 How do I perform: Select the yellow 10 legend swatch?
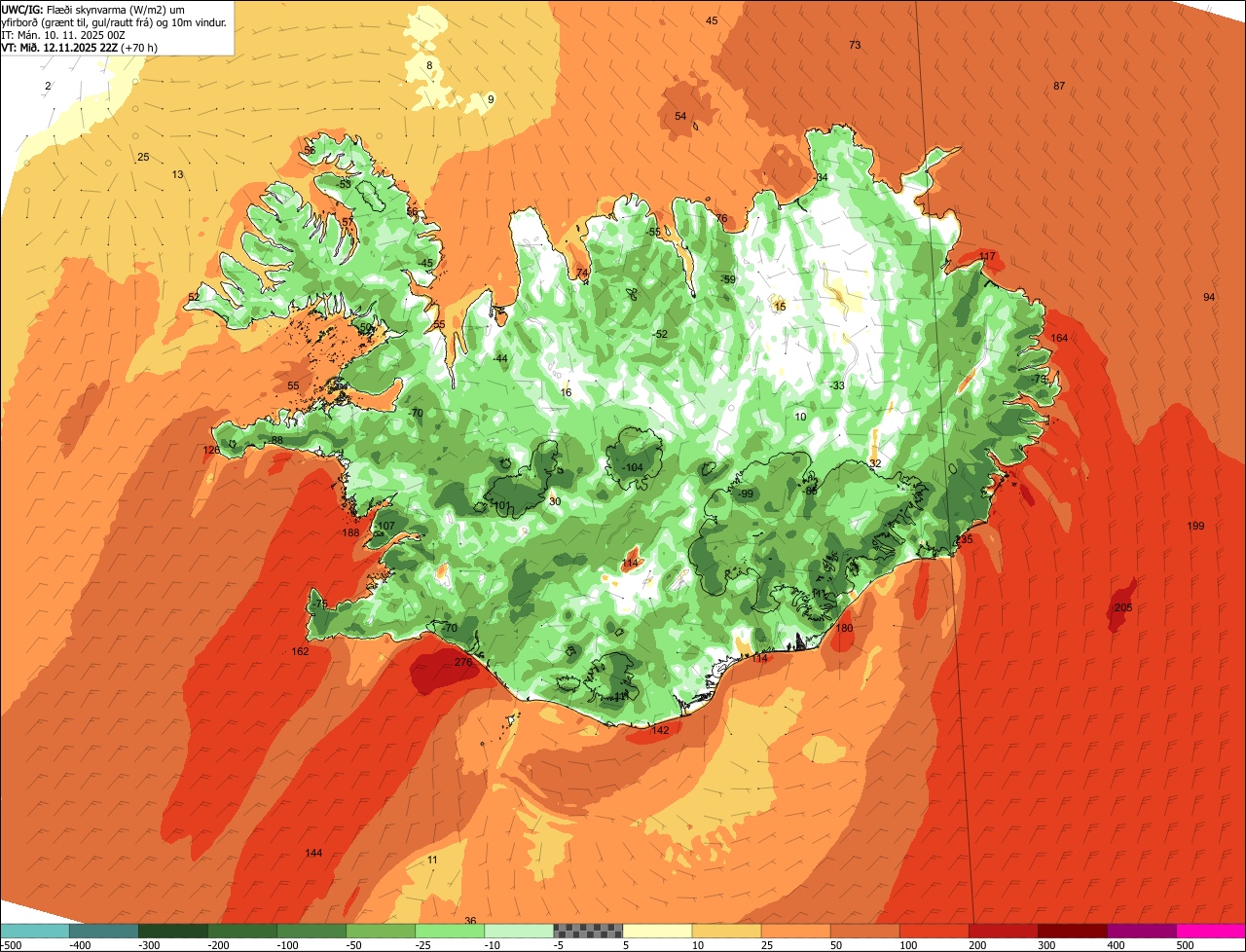pos(726,931)
